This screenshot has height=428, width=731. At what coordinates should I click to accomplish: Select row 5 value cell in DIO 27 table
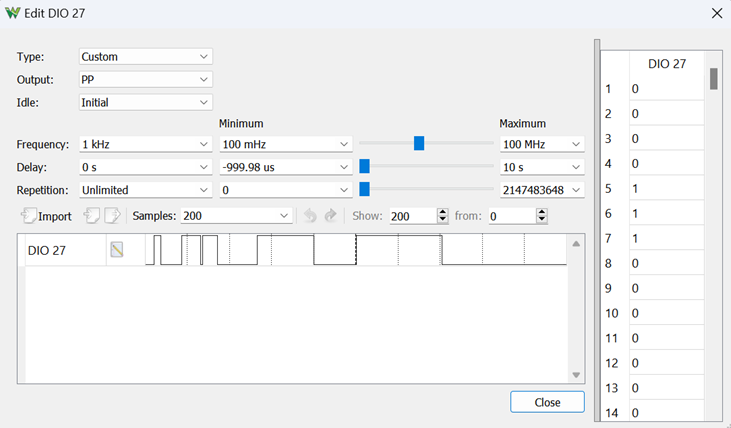pos(666,188)
